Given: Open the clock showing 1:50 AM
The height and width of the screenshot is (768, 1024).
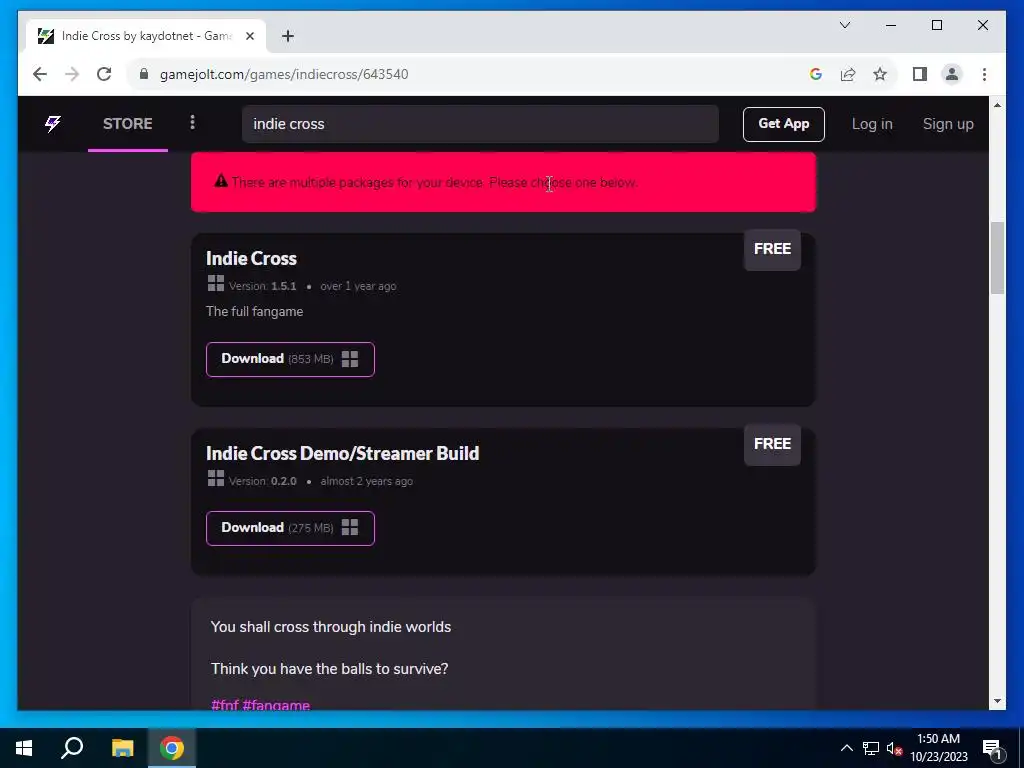Looking at the screenshot, I should (x=939, y=748).
